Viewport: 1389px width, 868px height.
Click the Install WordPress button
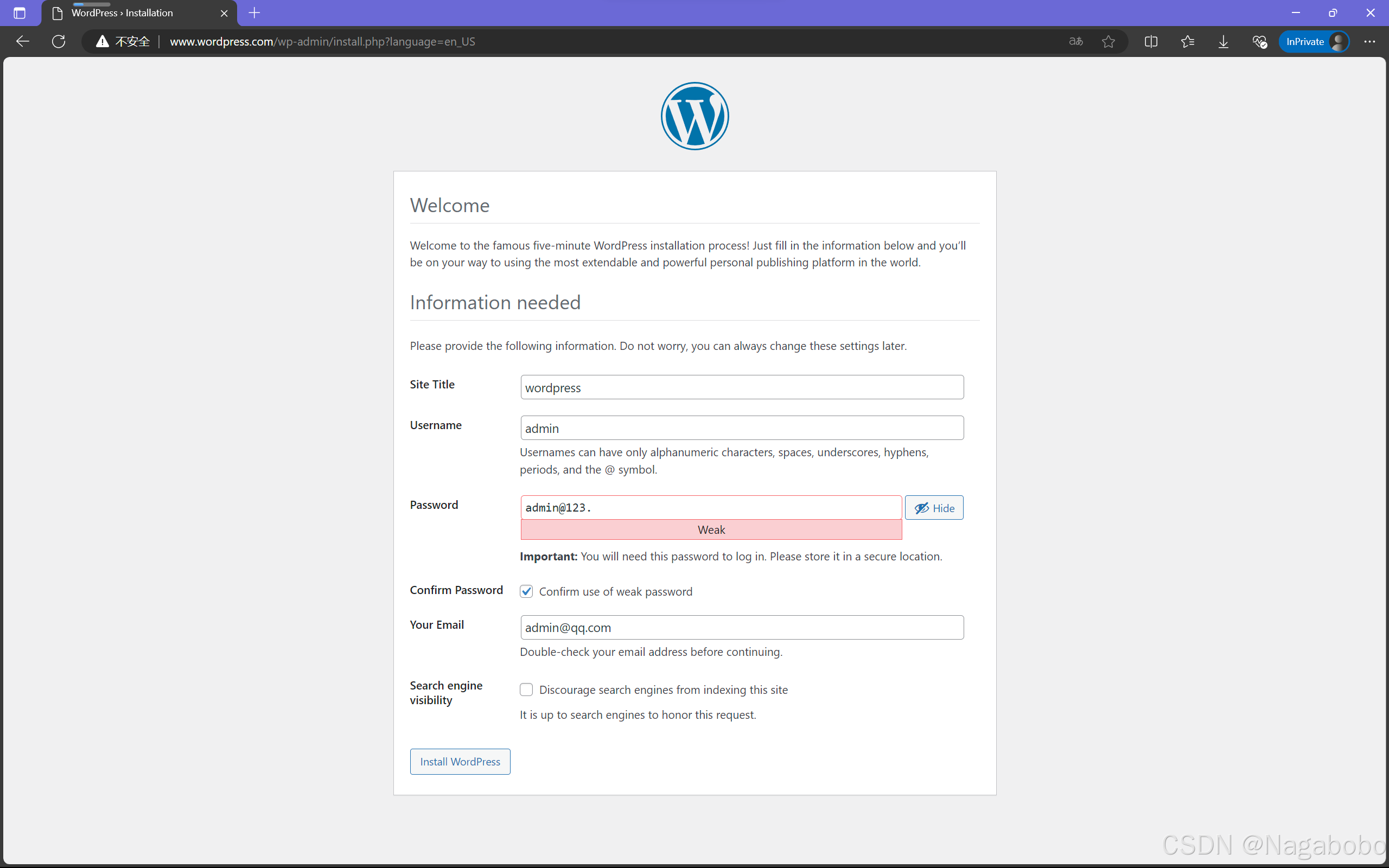click(x=460, y=761)
